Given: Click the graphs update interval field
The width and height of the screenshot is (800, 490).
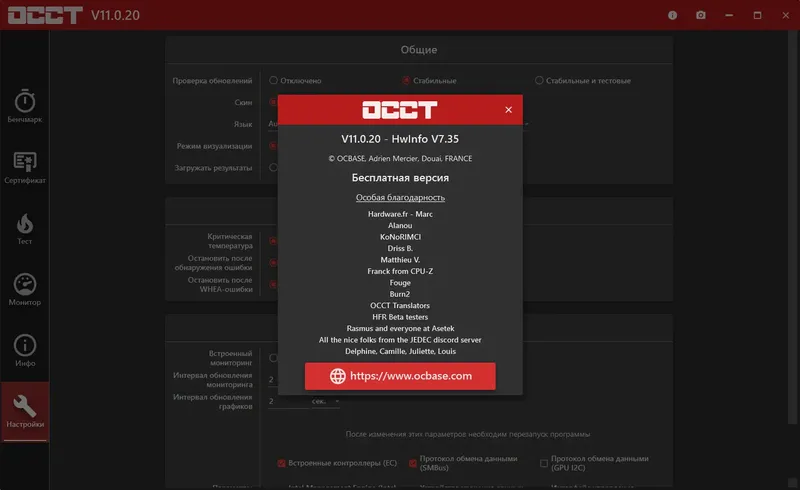Looking at the screenshot, I should [x=288, y=401].
